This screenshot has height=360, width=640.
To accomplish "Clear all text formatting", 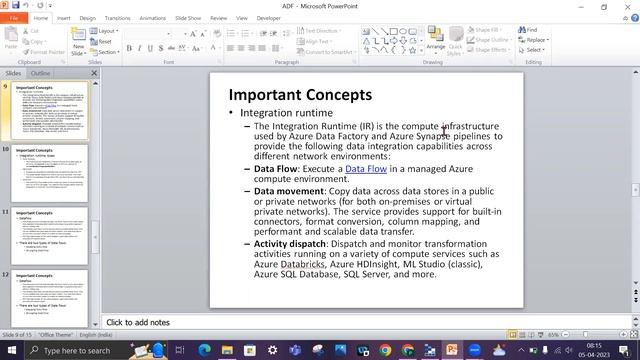I will click(217, 34).
